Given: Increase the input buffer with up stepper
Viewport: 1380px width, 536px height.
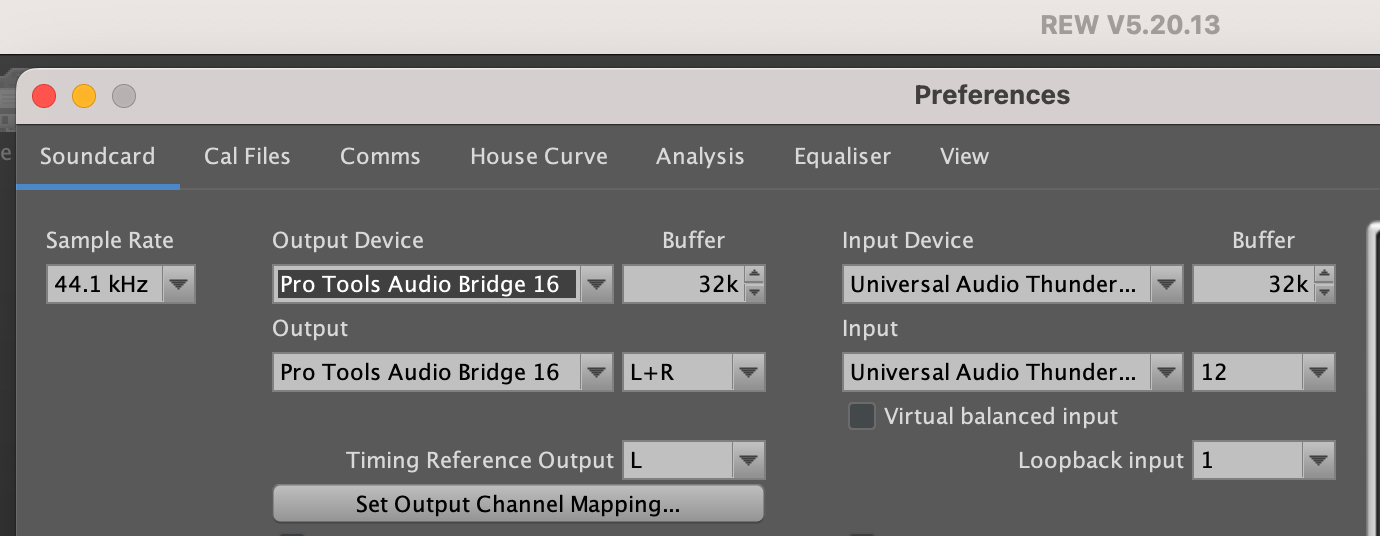Looking at the screenshot, I should 1324,275.
